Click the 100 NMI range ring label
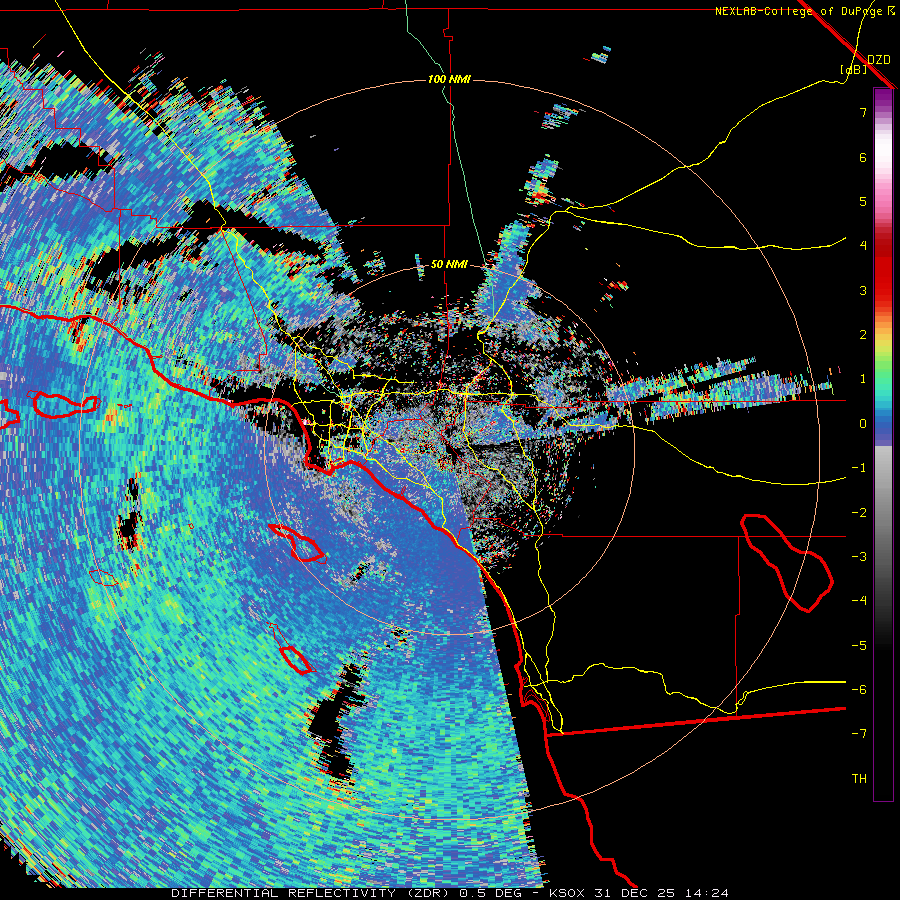Screen dimensions: 900x900 coord(449,79)
